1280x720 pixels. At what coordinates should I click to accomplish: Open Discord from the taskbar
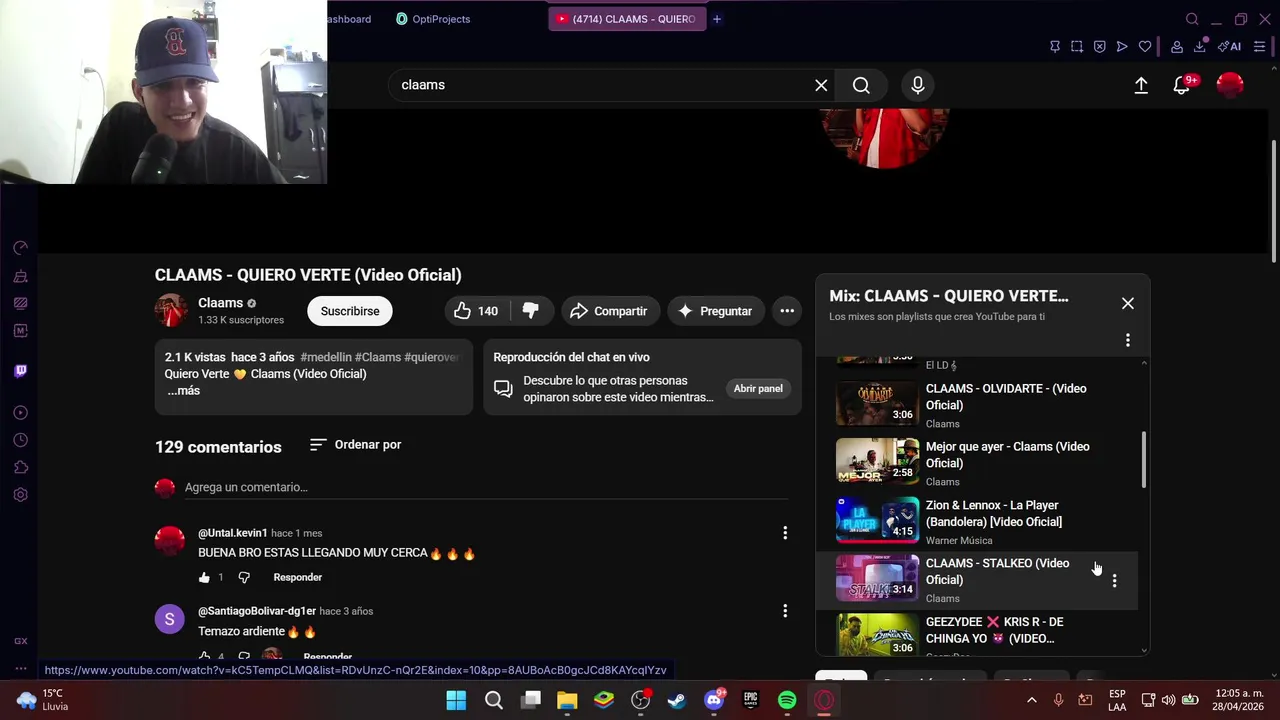click(714, 700)
